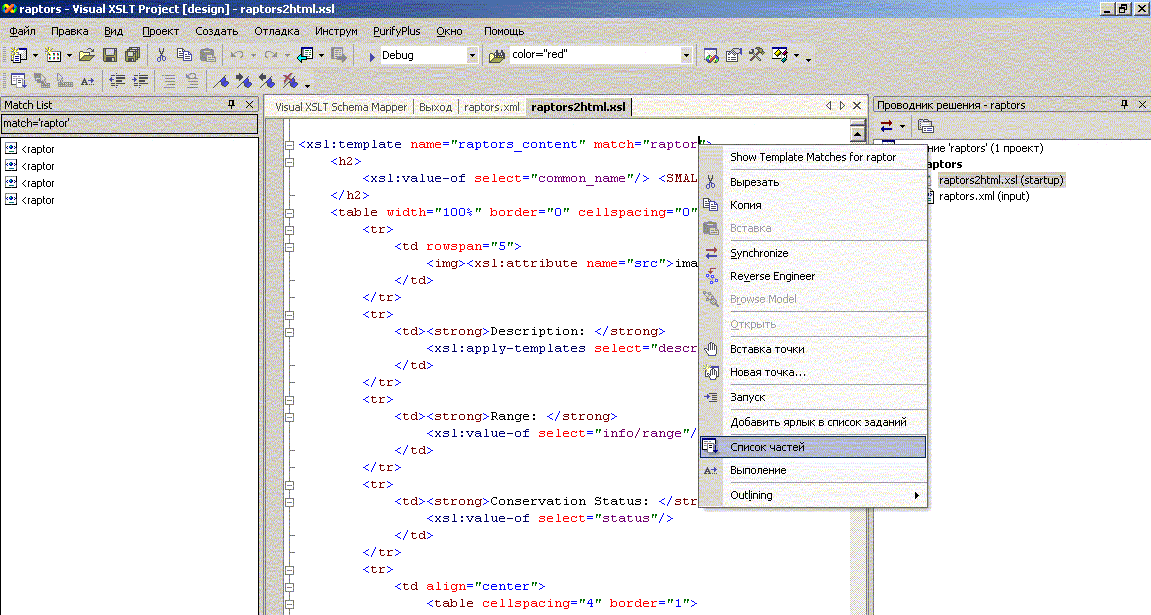
Task: Click the Cut scissors toolbar icon
Action: click(x=161, y=55)
